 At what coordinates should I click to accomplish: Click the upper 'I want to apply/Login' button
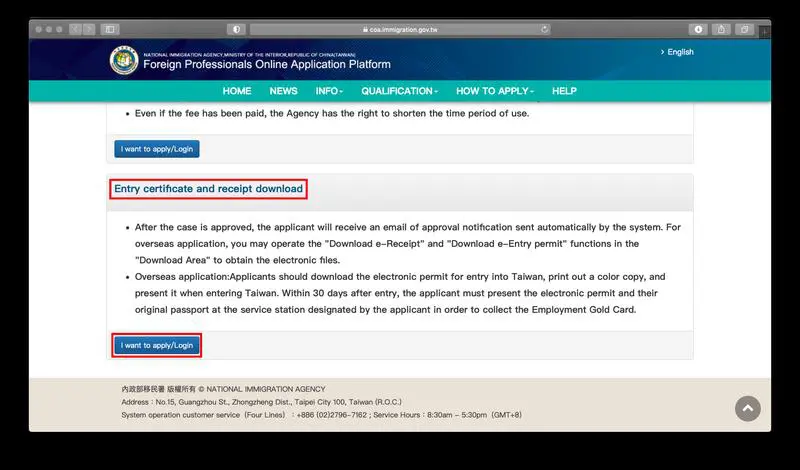coord(157,148)
